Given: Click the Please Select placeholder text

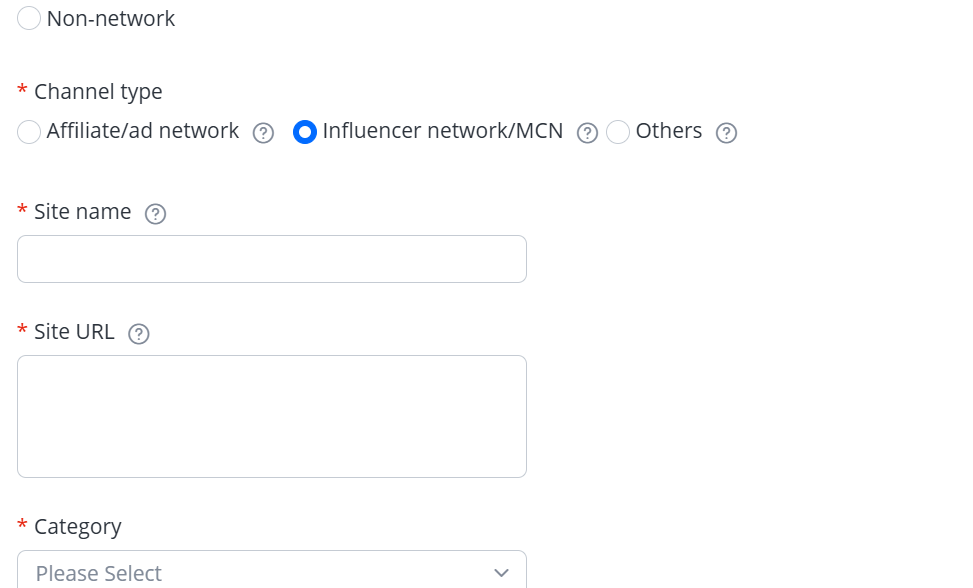Looking at the screenshot, I should point(99,573).
